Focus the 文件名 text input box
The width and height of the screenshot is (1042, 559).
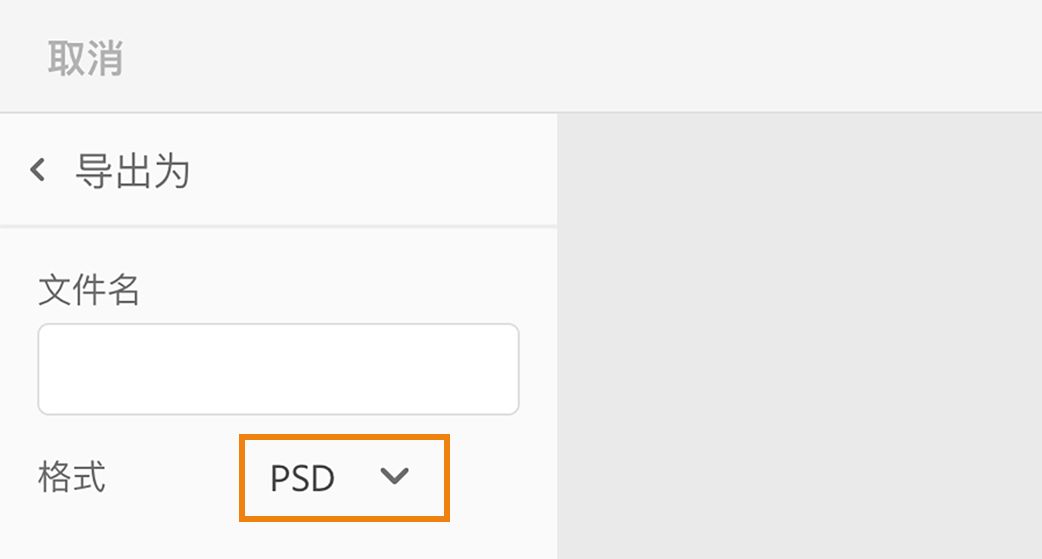pos(278,368)
